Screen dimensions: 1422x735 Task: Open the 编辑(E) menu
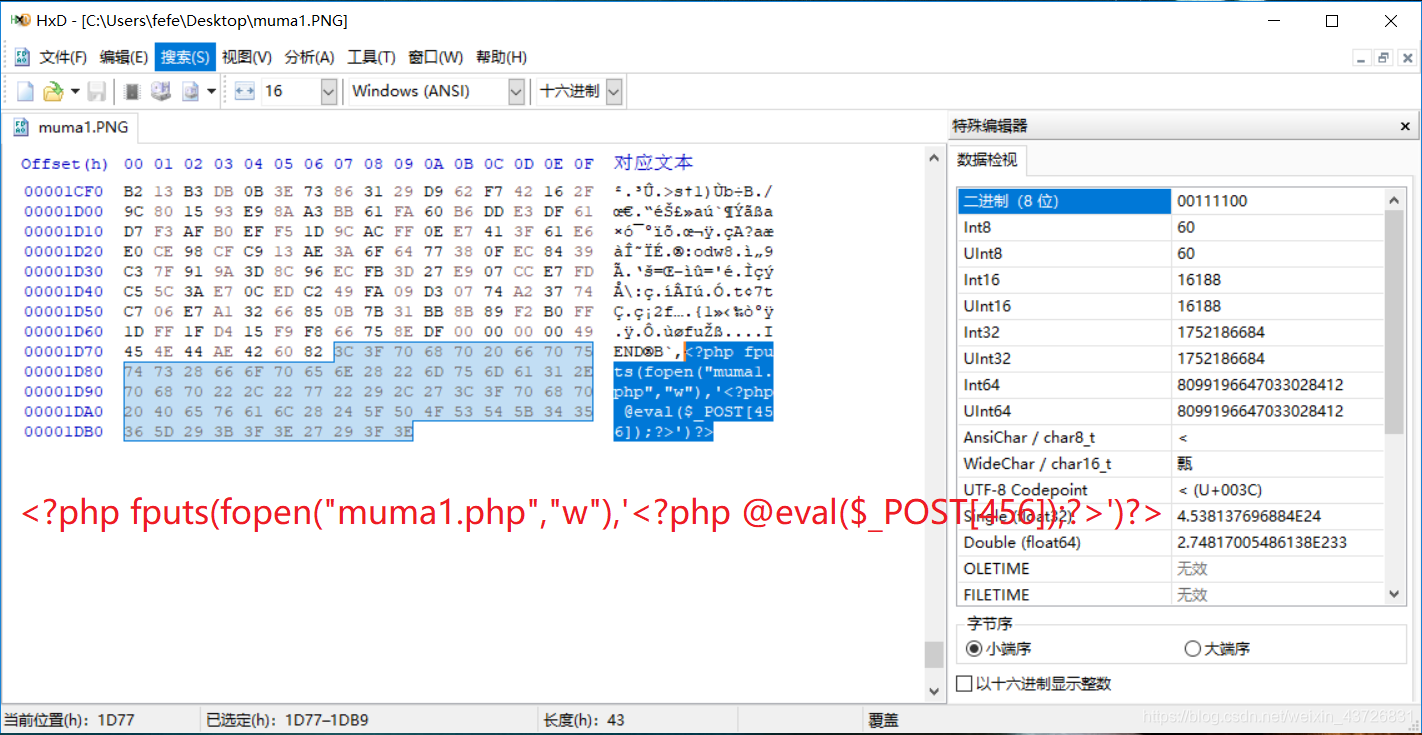pyautogui.click(x=124, y=57)
